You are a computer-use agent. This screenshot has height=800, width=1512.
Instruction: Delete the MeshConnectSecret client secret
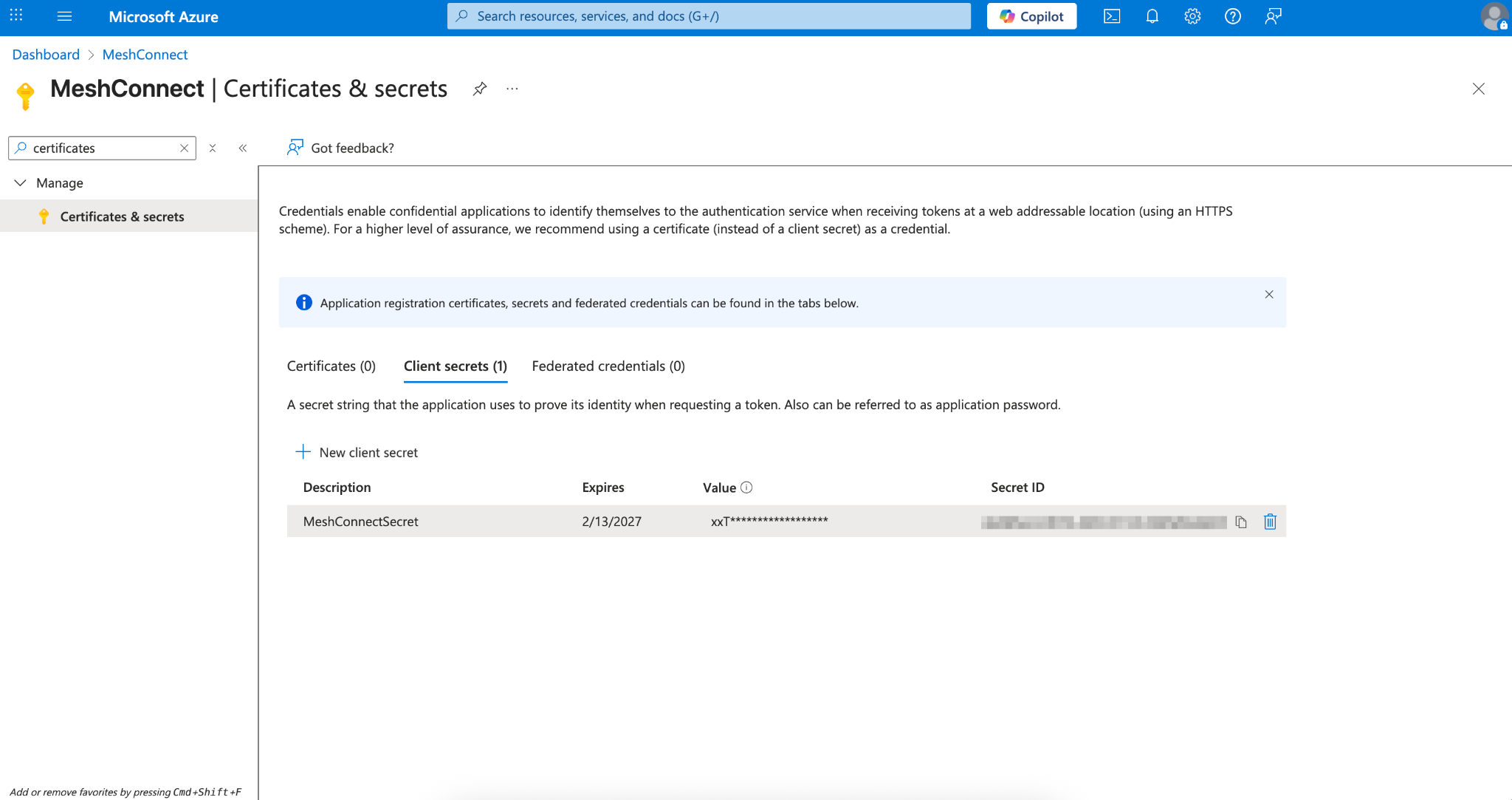1270,522
